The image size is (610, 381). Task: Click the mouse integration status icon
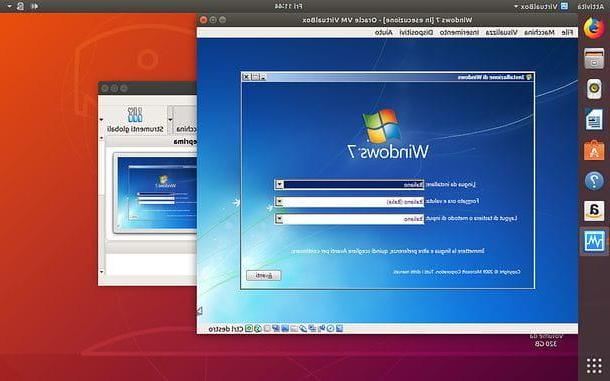[x=258, y=328]
